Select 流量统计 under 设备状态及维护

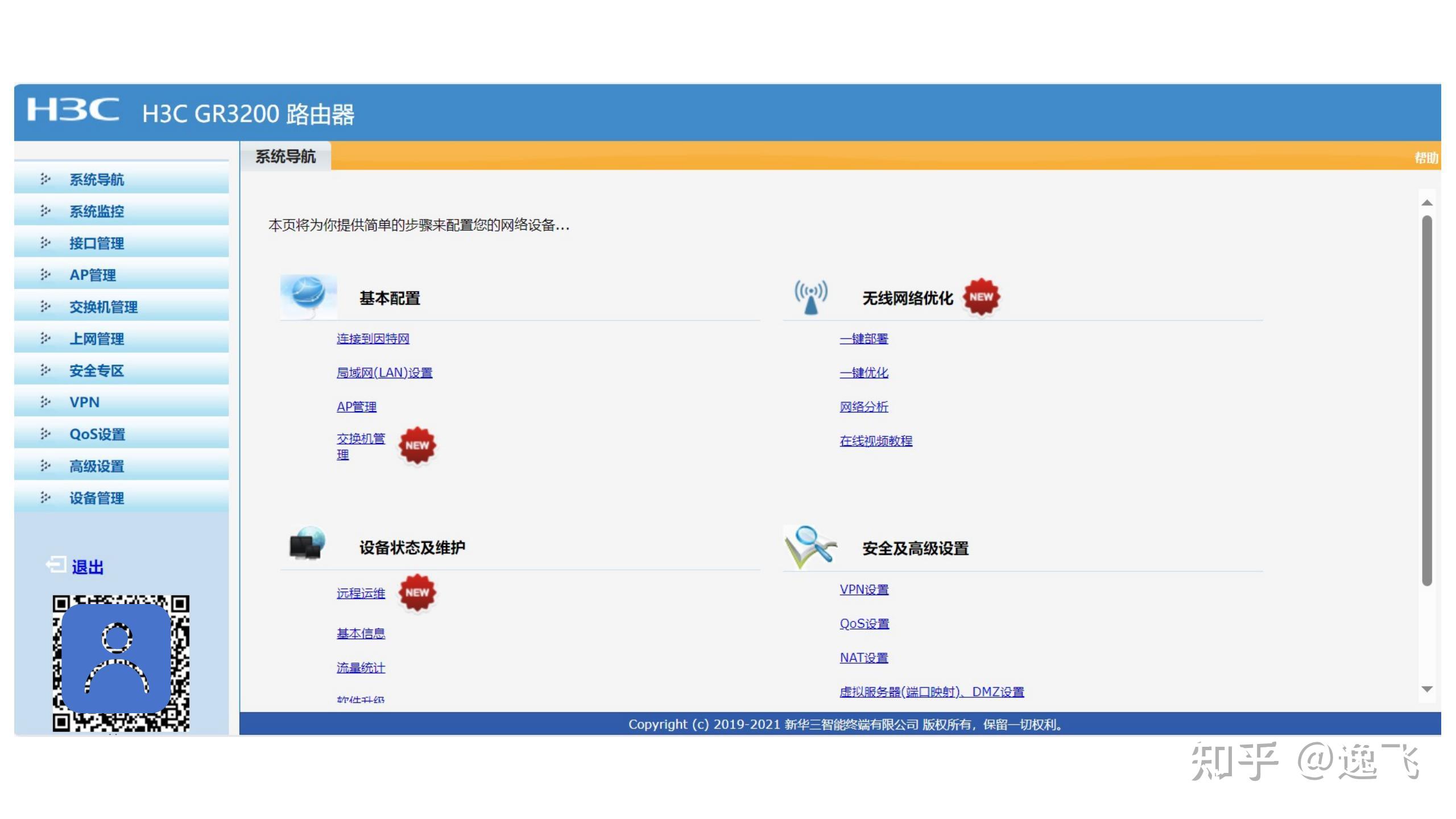tap(360, 667)
